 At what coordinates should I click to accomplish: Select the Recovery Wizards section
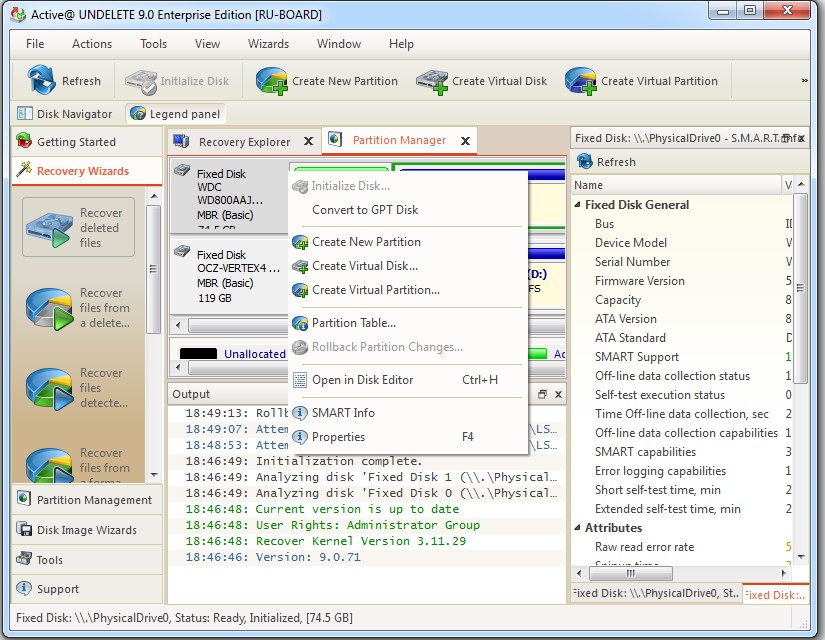pyautogui.click(x=86, y=171)
